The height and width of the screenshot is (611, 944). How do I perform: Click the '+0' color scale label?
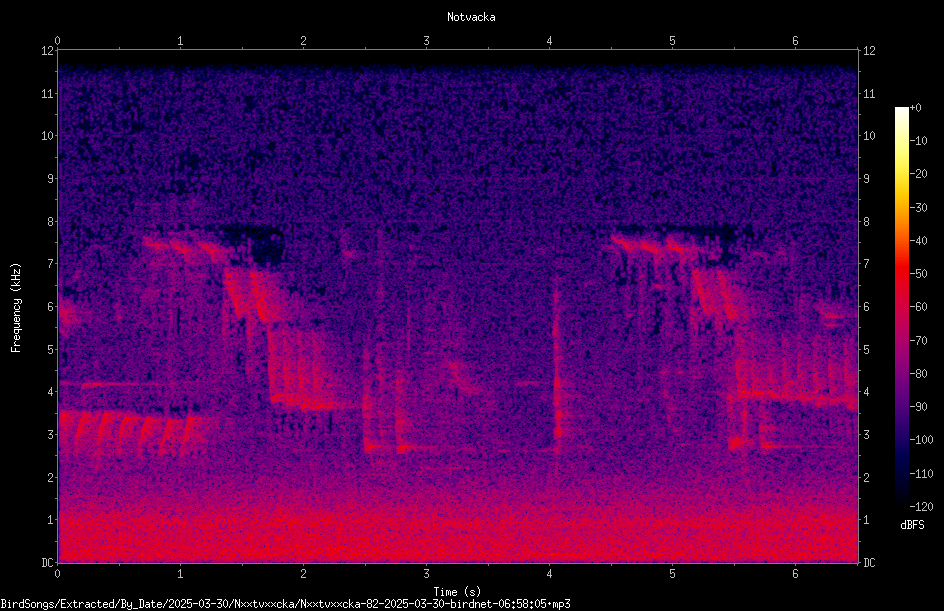(x=915, y=108)
